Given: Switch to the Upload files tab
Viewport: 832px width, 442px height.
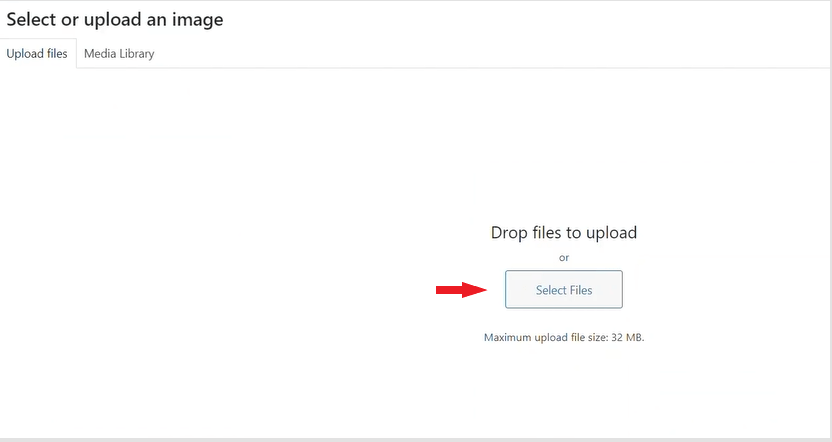Looking at the screenshot, I should (x=37, y=54).
